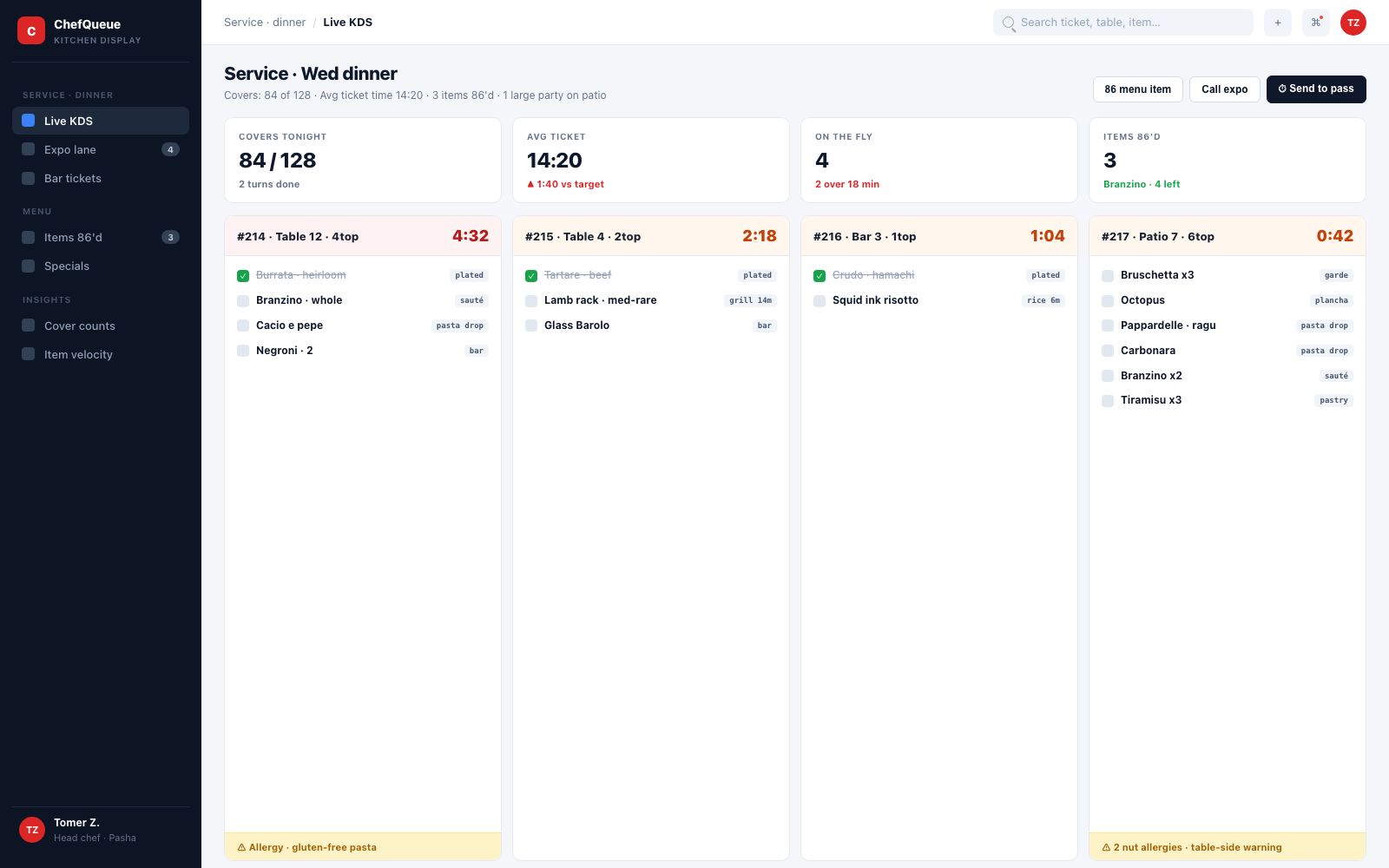Open Bar tickets in sidebar
This screenshot has height=868, width=1389.
pos(101,178)
